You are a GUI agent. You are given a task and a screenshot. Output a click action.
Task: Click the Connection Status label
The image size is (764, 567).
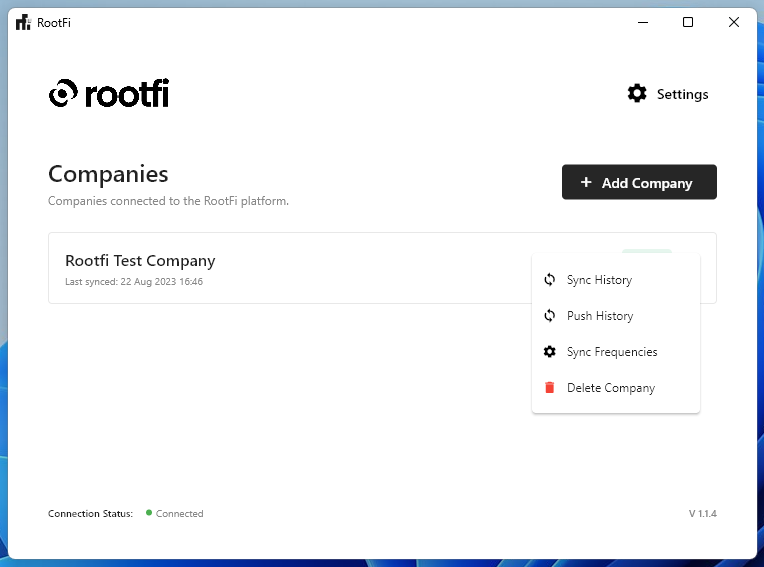click(90, 513)
